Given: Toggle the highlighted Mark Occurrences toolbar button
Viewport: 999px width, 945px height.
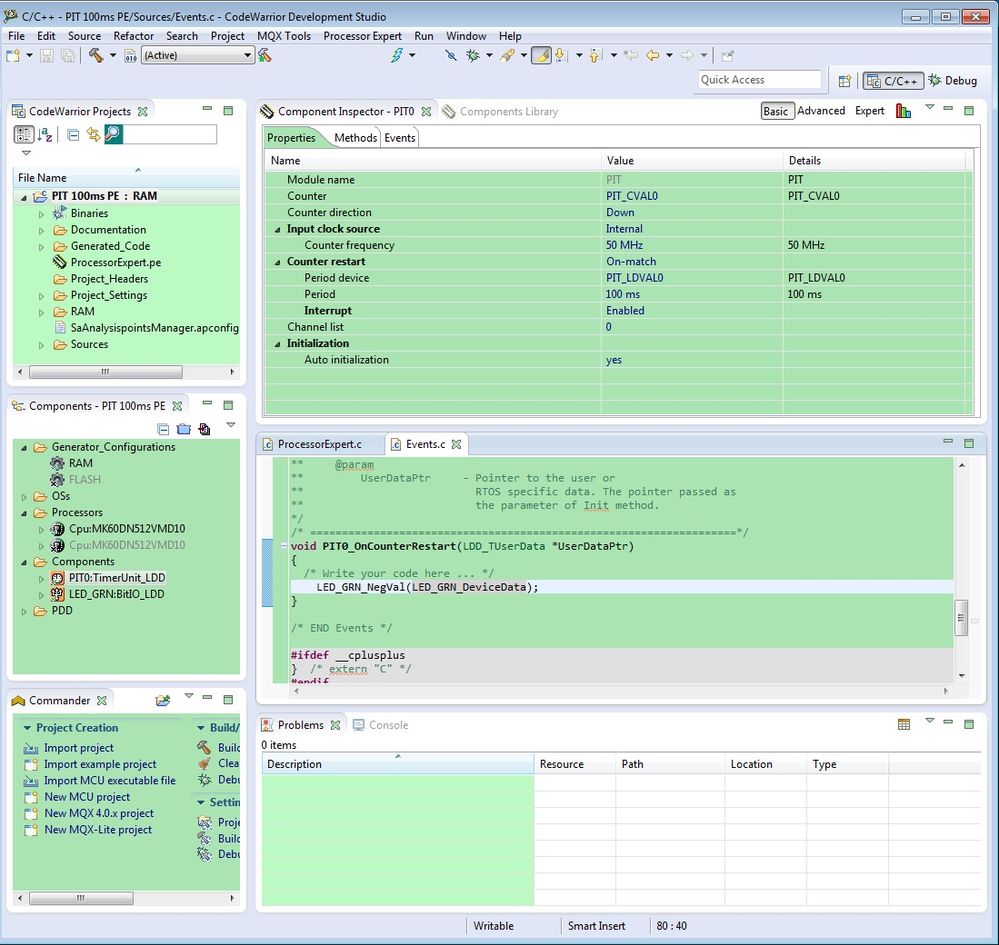Looking at the screenshot, I should click(541, 55).
